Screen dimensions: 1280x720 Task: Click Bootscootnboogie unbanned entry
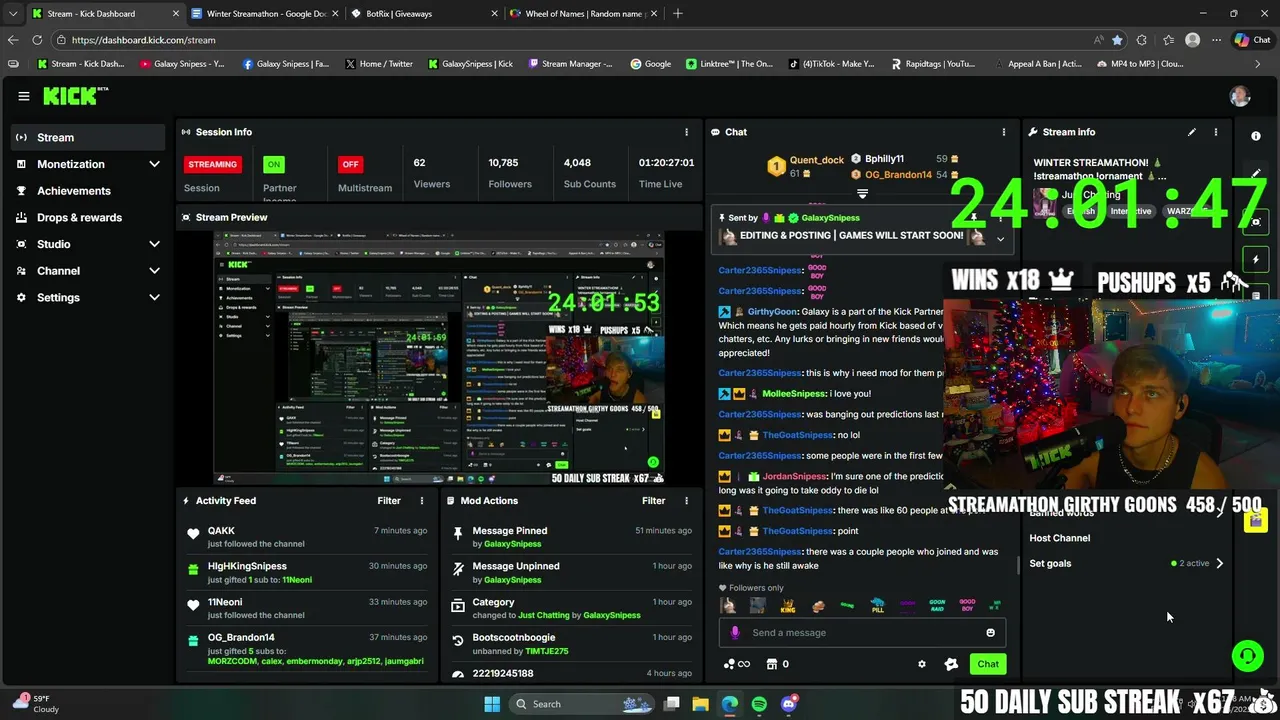point(571,644)
